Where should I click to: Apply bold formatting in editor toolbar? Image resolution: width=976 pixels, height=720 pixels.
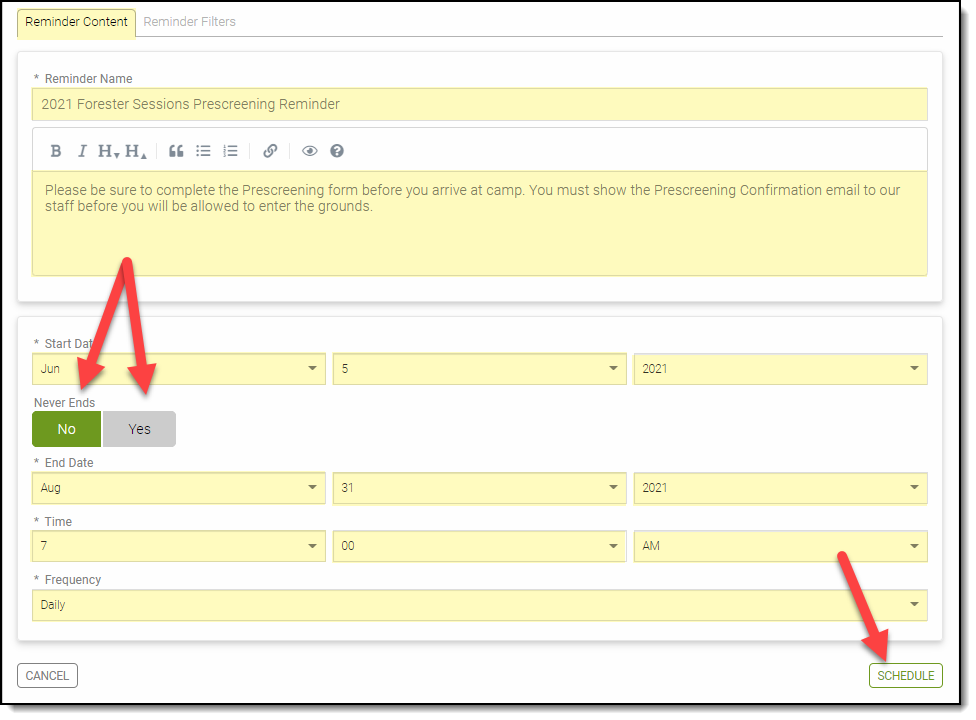tap(56, 151)
